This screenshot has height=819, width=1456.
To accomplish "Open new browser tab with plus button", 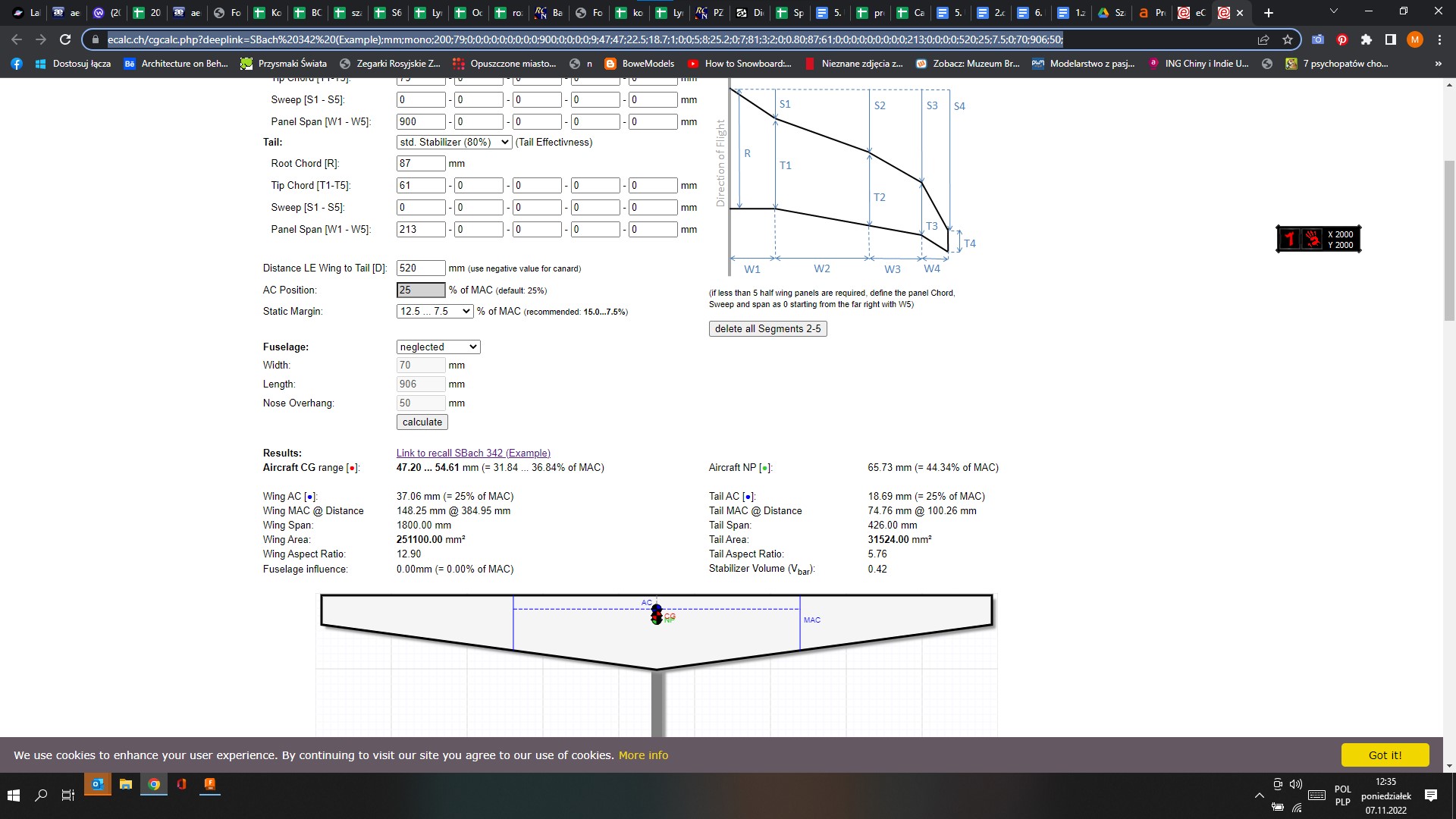I will 1269,12.
